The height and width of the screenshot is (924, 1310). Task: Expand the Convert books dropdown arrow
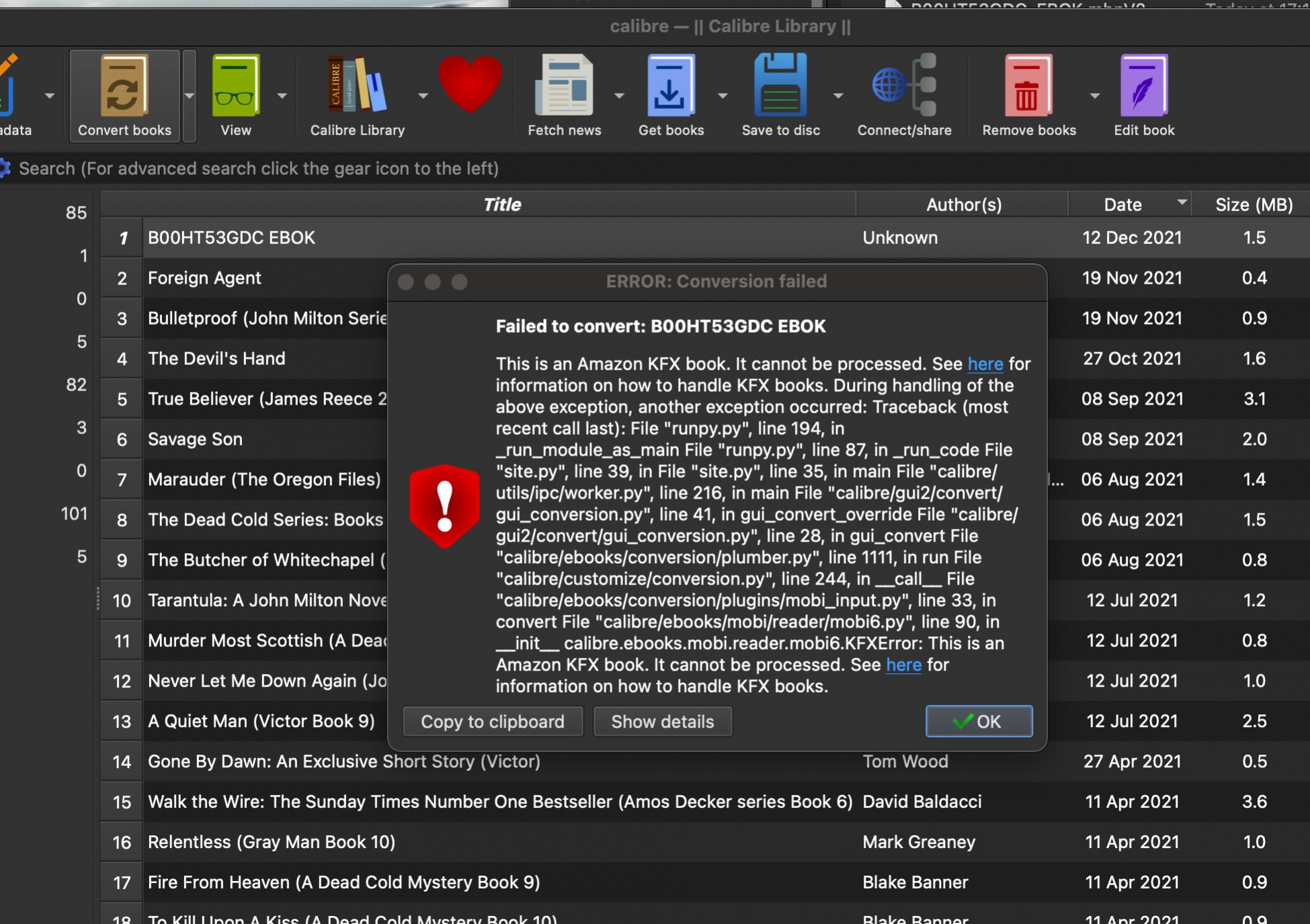pyautogui.click(x=190, y=96)
